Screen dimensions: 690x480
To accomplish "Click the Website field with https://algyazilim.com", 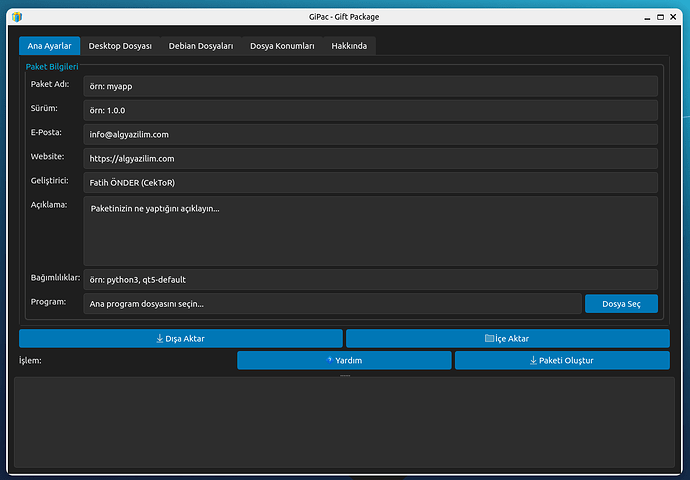I will pyautogui.click(x=371, y=158).
